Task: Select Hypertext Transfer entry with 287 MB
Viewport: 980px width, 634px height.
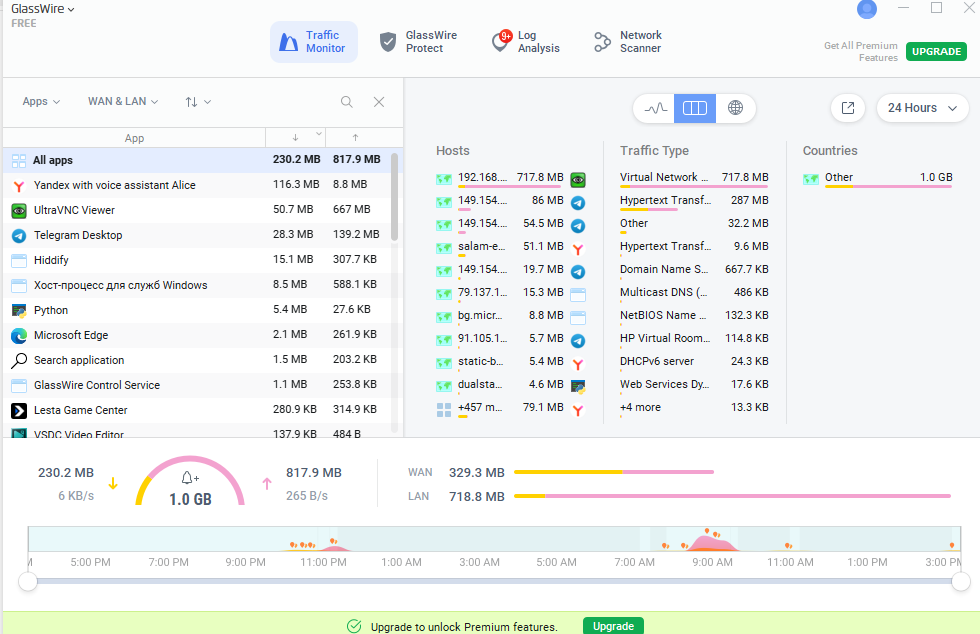Action: pyautogui.click(x=694, y=201)
